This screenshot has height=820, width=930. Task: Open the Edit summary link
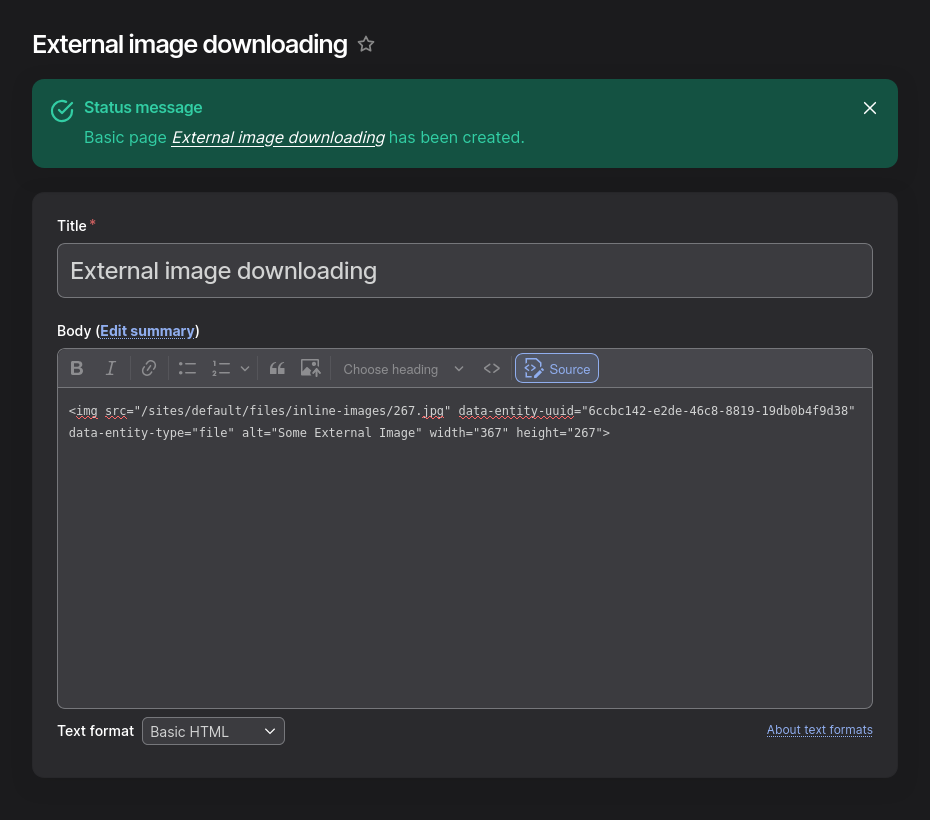pyautogui.click(x=147, y=331)
